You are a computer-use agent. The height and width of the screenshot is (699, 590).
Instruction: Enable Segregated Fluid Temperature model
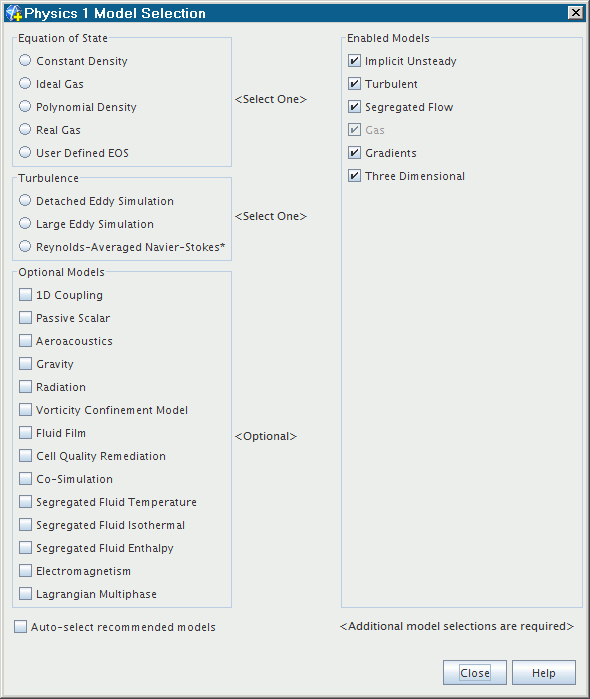tap(25, 502)
